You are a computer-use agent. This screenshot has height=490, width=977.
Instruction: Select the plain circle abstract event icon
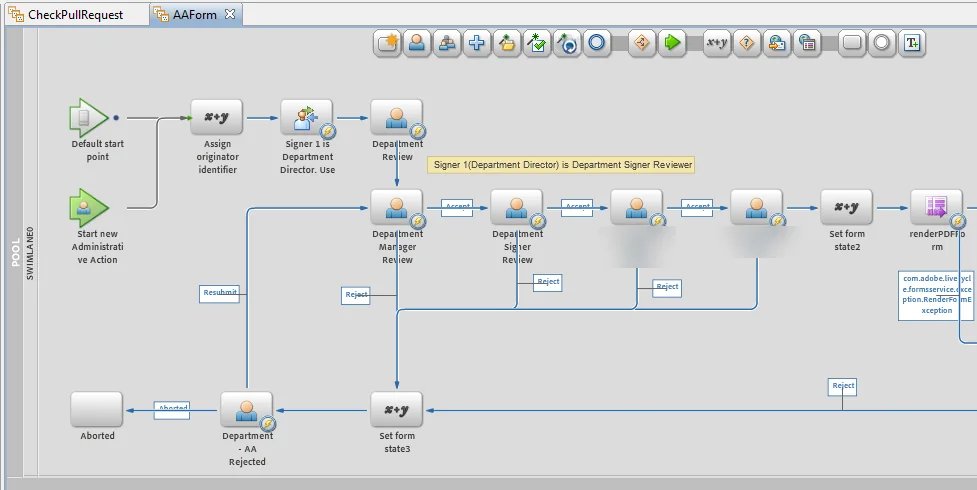[882, 43]
